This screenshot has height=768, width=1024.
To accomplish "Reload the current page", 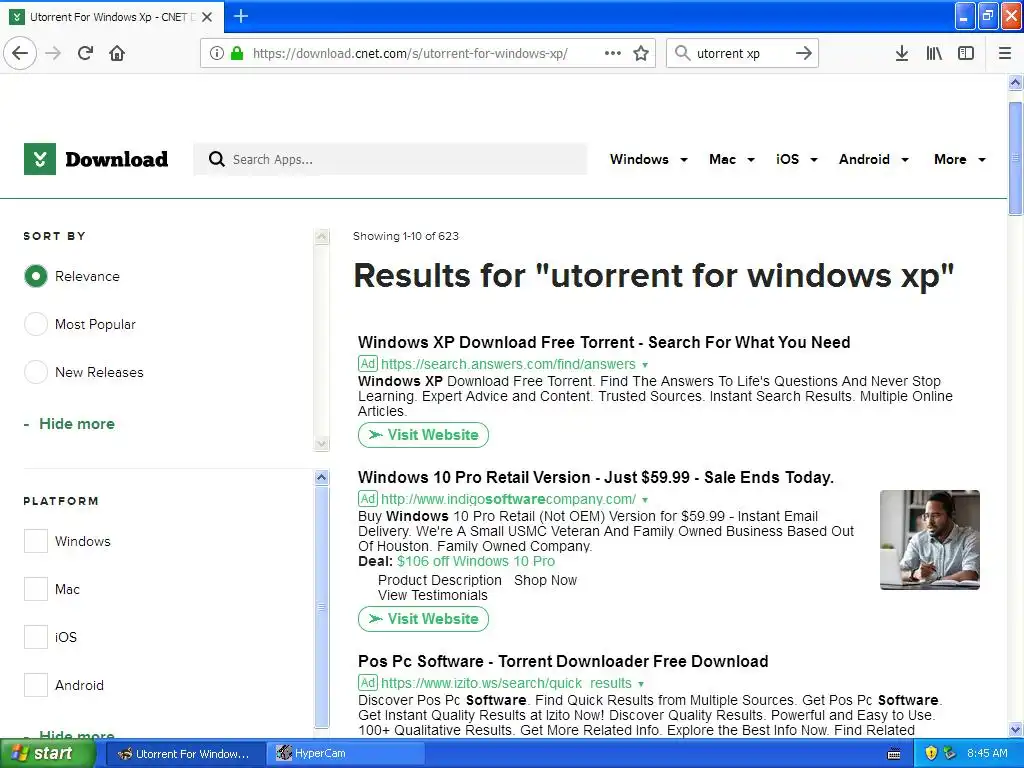I will coord(85,53).
